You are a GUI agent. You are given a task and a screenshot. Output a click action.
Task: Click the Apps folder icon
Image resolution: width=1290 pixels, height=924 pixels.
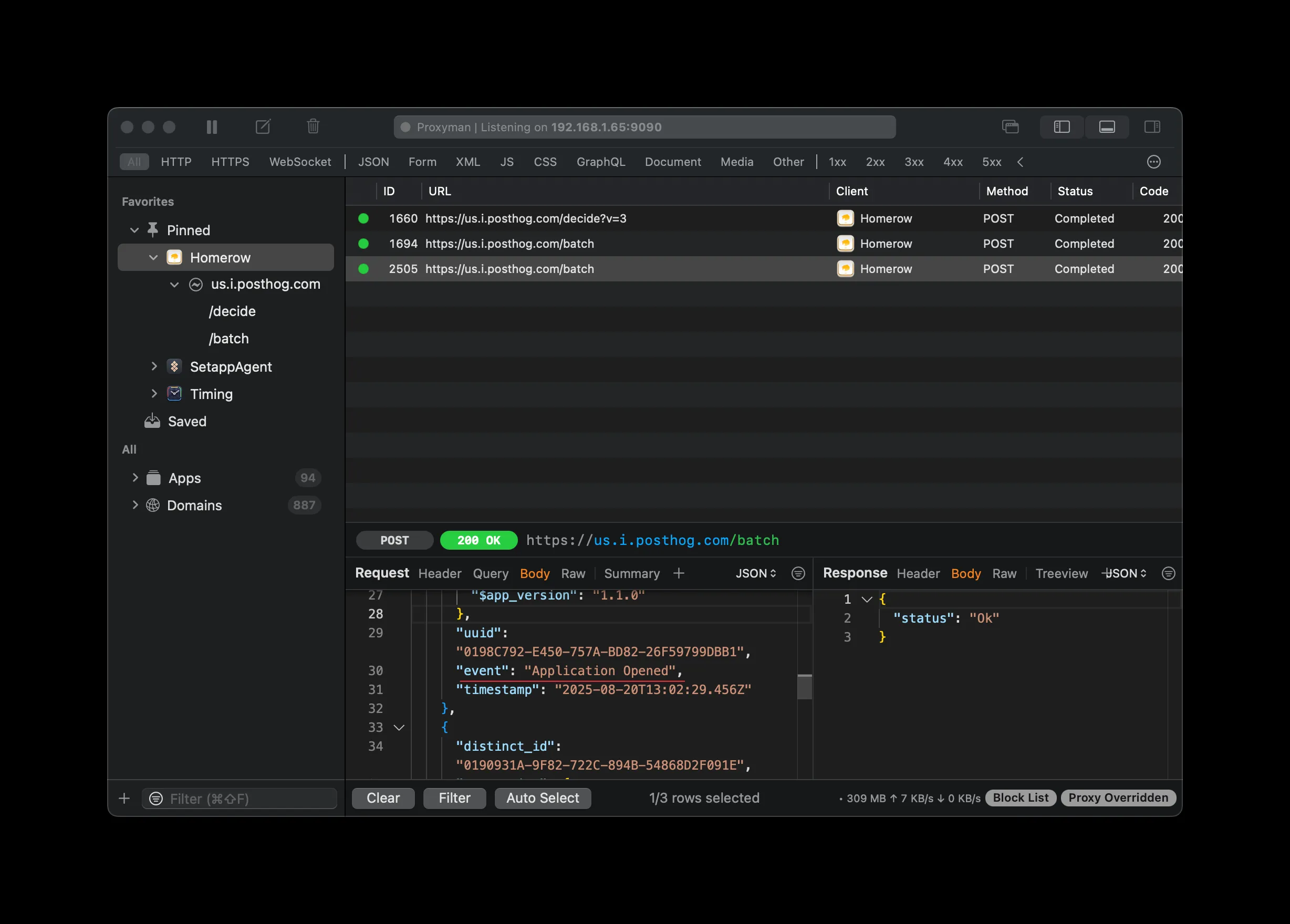(x=153, y=478)
